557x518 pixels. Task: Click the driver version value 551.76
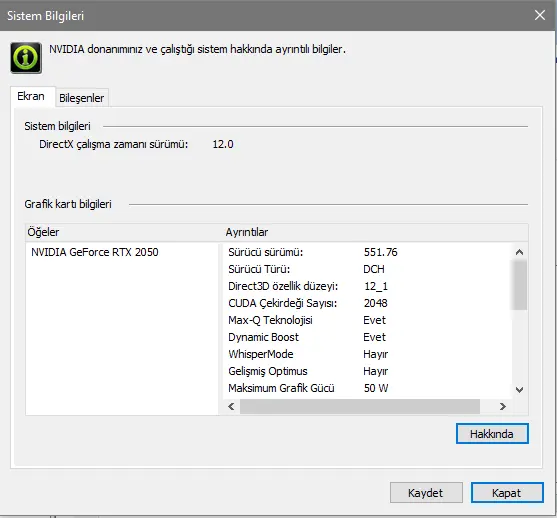point(380,252)
